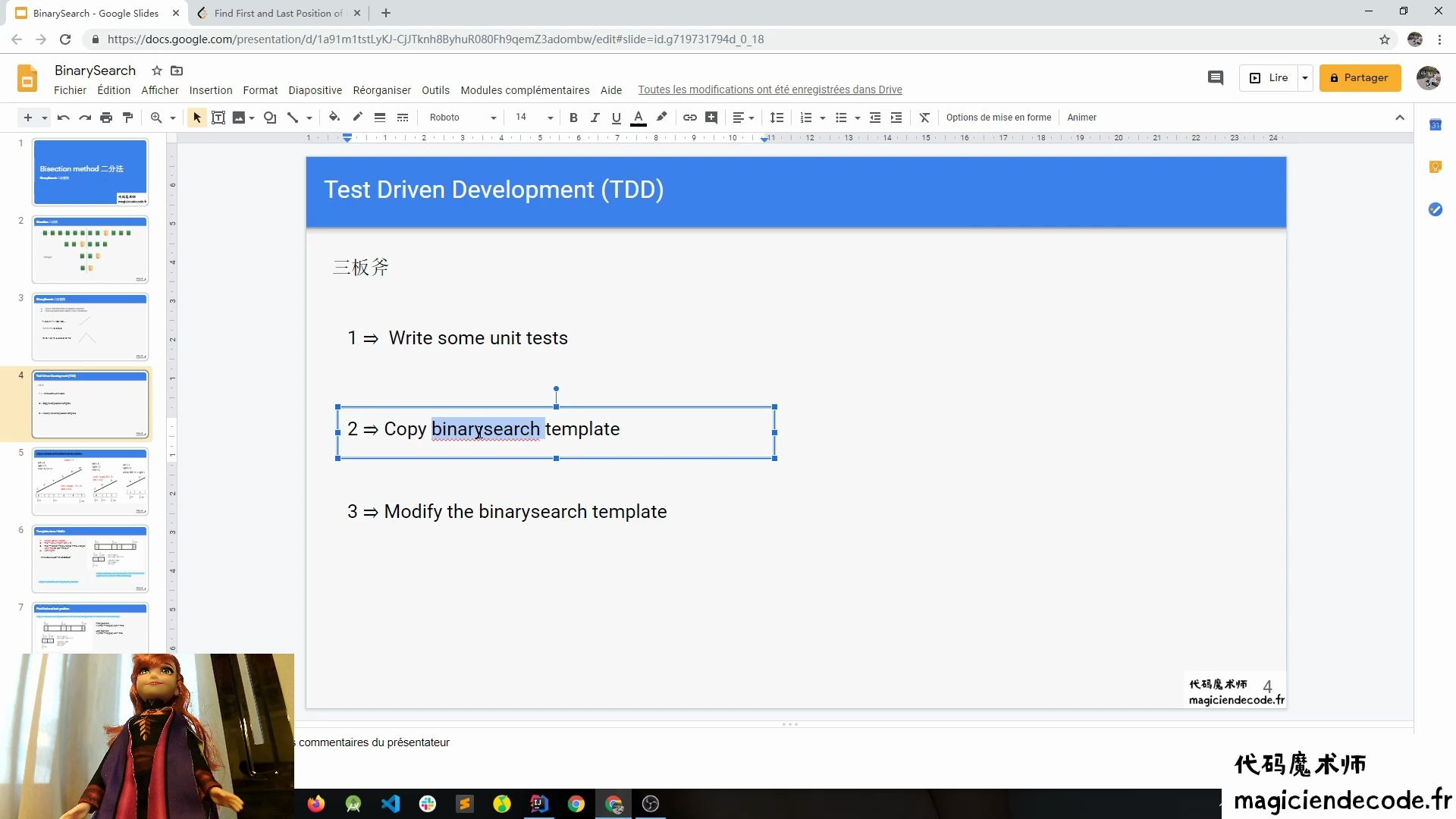
Task: Open the Diapositive menu
Action: pos(315,90)
